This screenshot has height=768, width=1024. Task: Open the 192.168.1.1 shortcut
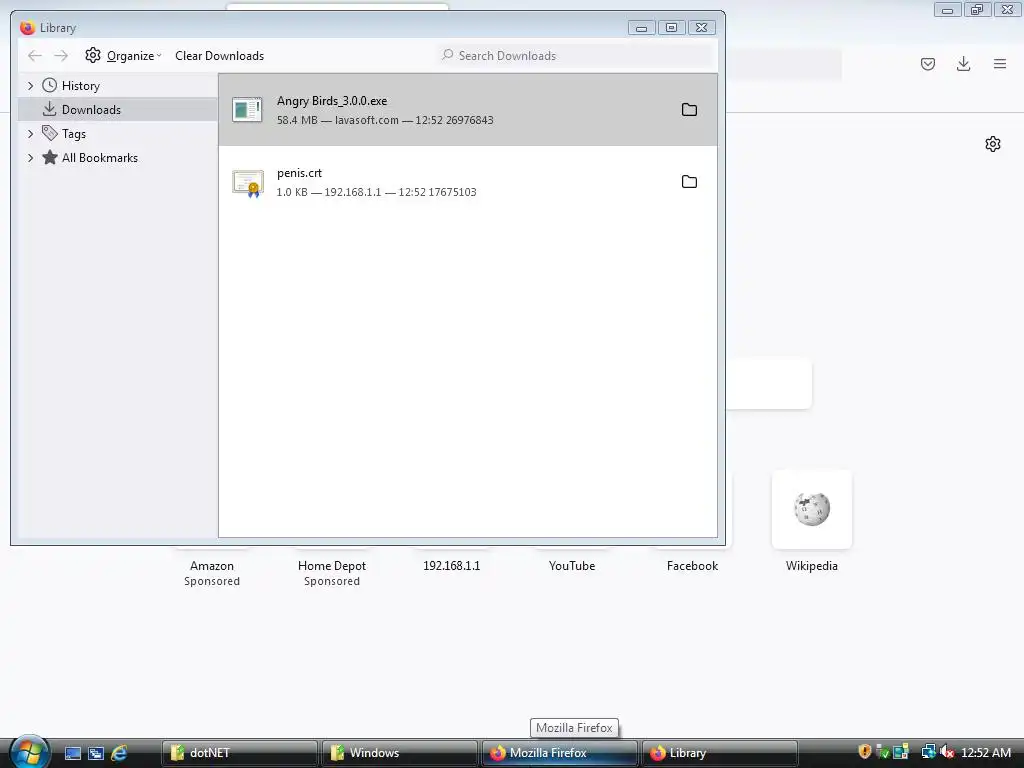coord(452,566)
